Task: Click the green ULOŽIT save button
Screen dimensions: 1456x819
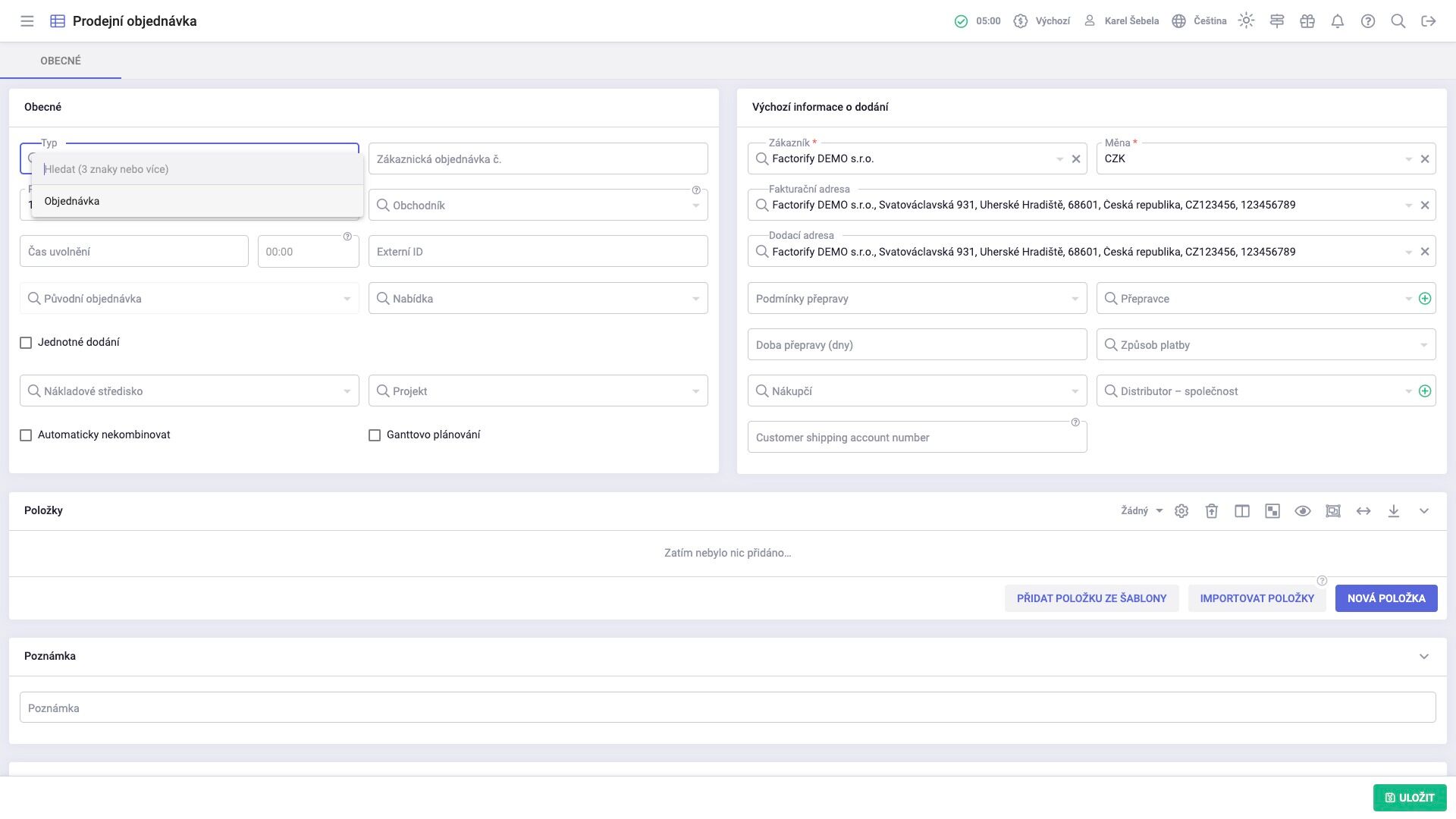Action: pyautogui.click(x=1409, y=798)
